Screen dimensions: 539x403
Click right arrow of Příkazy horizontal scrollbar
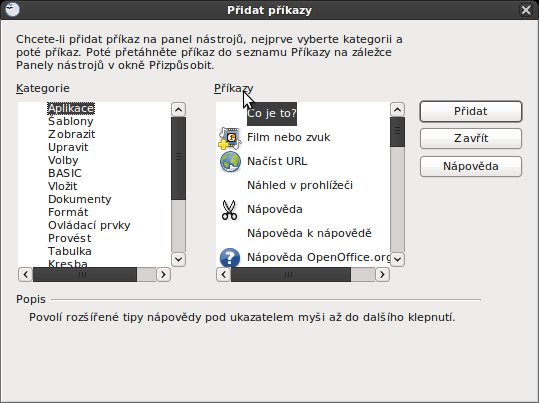[x=382, y=274]
